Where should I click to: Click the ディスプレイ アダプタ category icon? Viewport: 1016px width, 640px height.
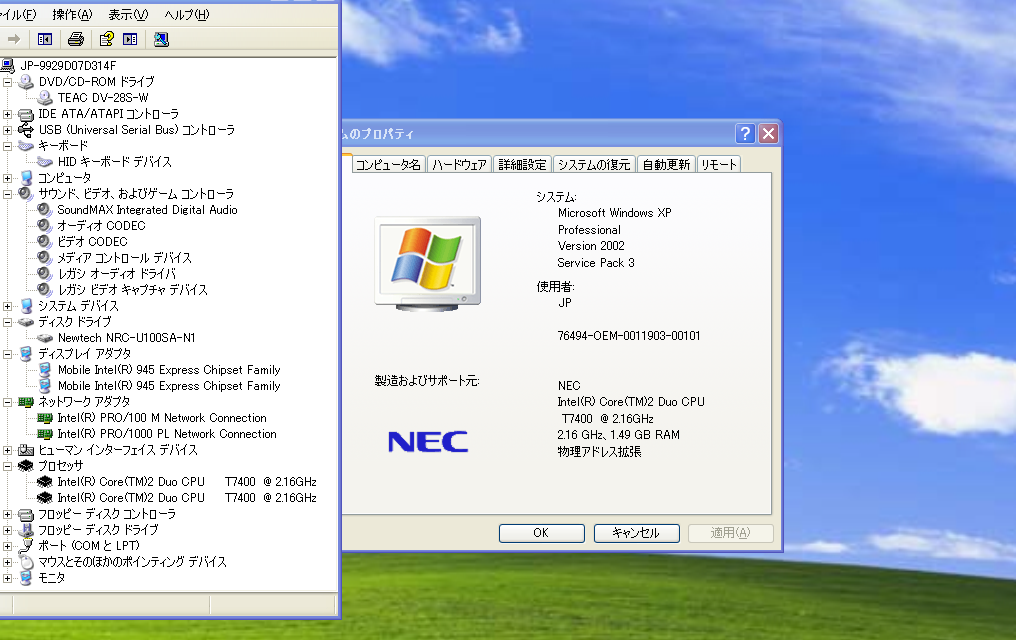click(26, 354)
